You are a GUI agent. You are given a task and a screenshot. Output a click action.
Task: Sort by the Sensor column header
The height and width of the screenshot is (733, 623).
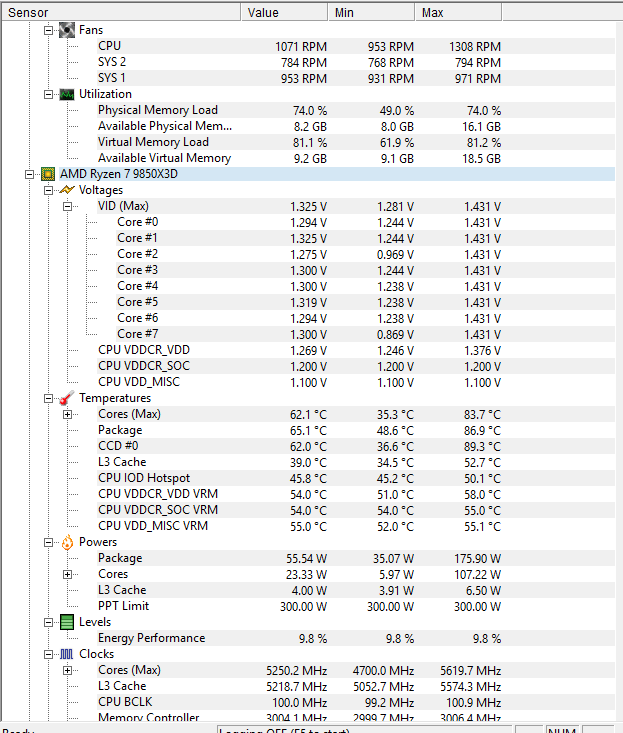coord(121,13)
